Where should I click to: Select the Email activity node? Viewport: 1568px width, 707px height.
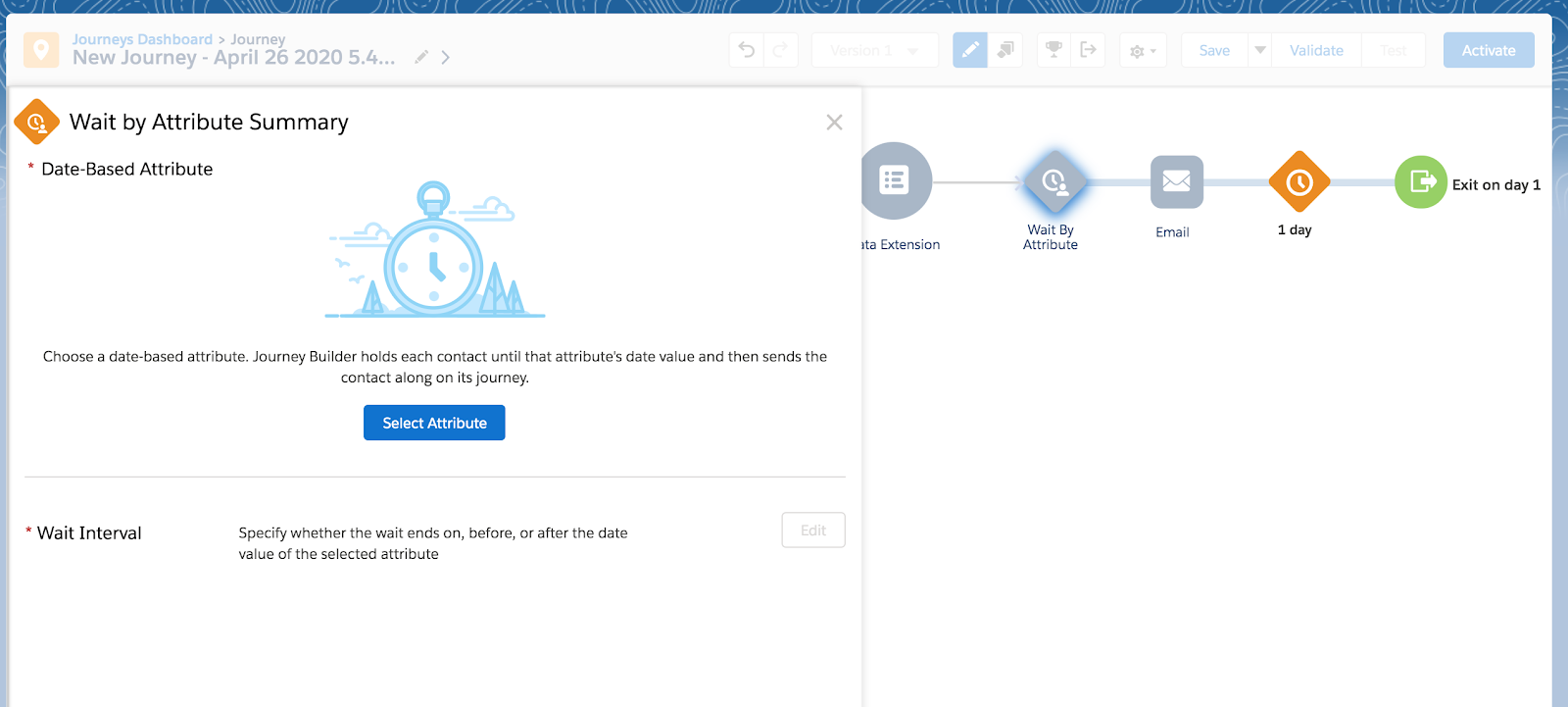pos(1176,181)
